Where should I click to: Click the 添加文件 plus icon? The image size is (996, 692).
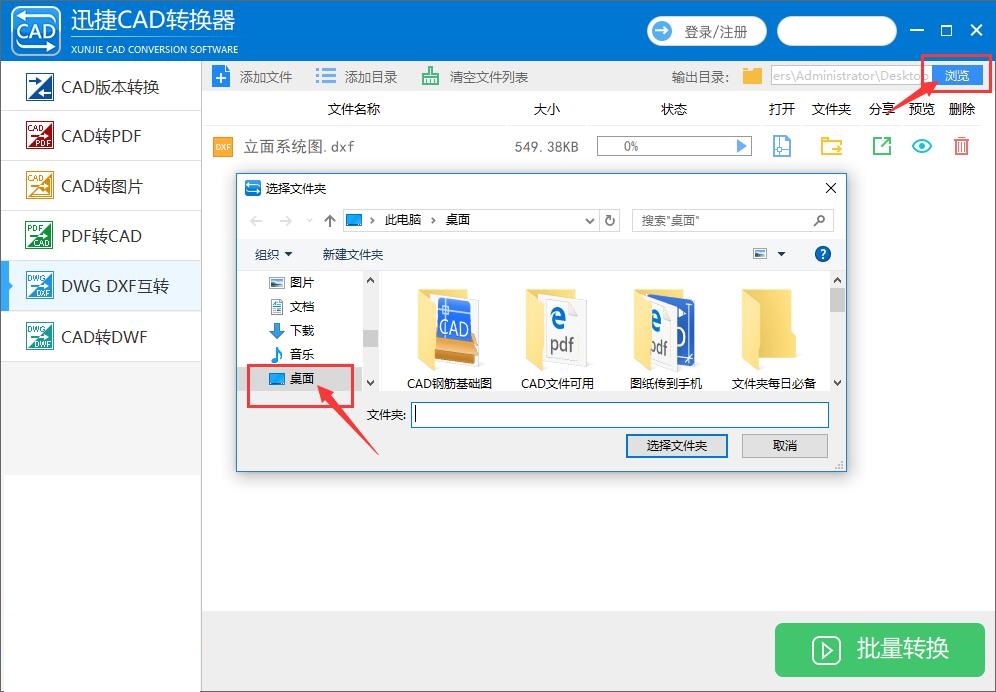[x=221, y=77]
